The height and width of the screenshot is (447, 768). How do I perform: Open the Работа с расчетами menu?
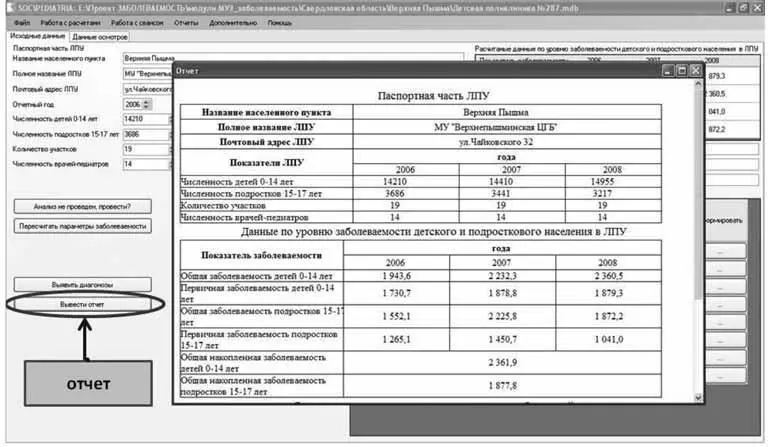point(71,23)
